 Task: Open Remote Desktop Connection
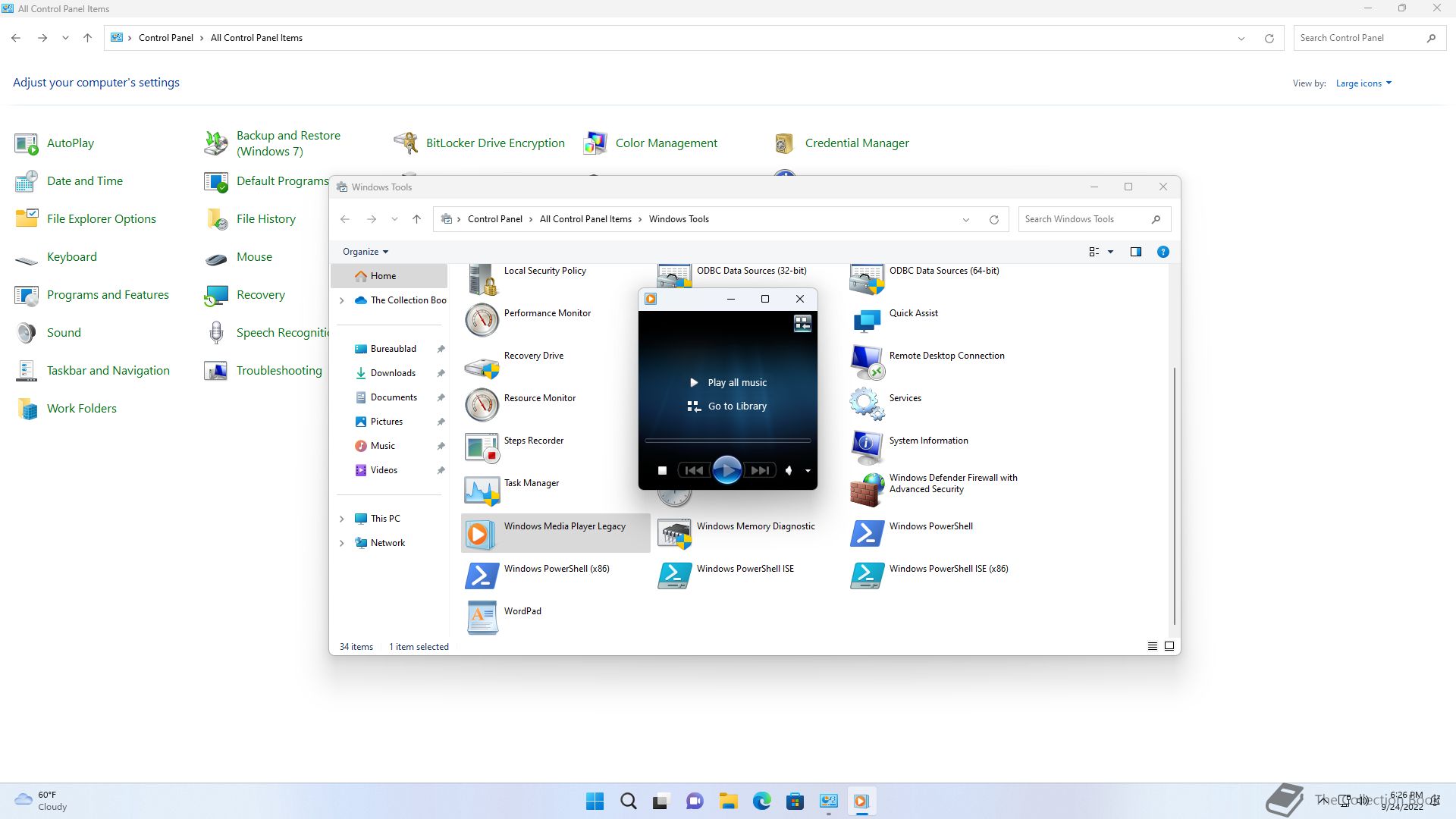pyautogui.click(x=927, y=363)
